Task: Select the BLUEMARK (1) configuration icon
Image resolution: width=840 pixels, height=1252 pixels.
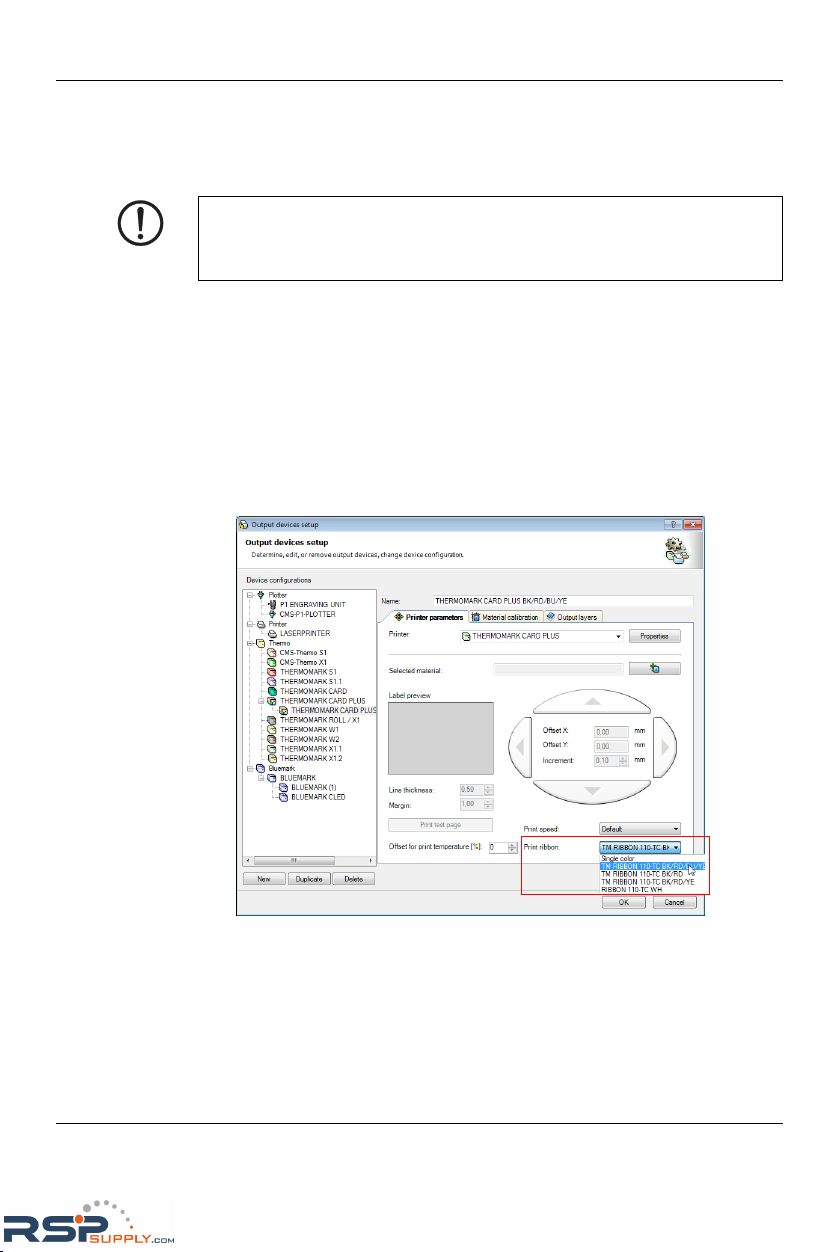Action: [x=284, y=787]
